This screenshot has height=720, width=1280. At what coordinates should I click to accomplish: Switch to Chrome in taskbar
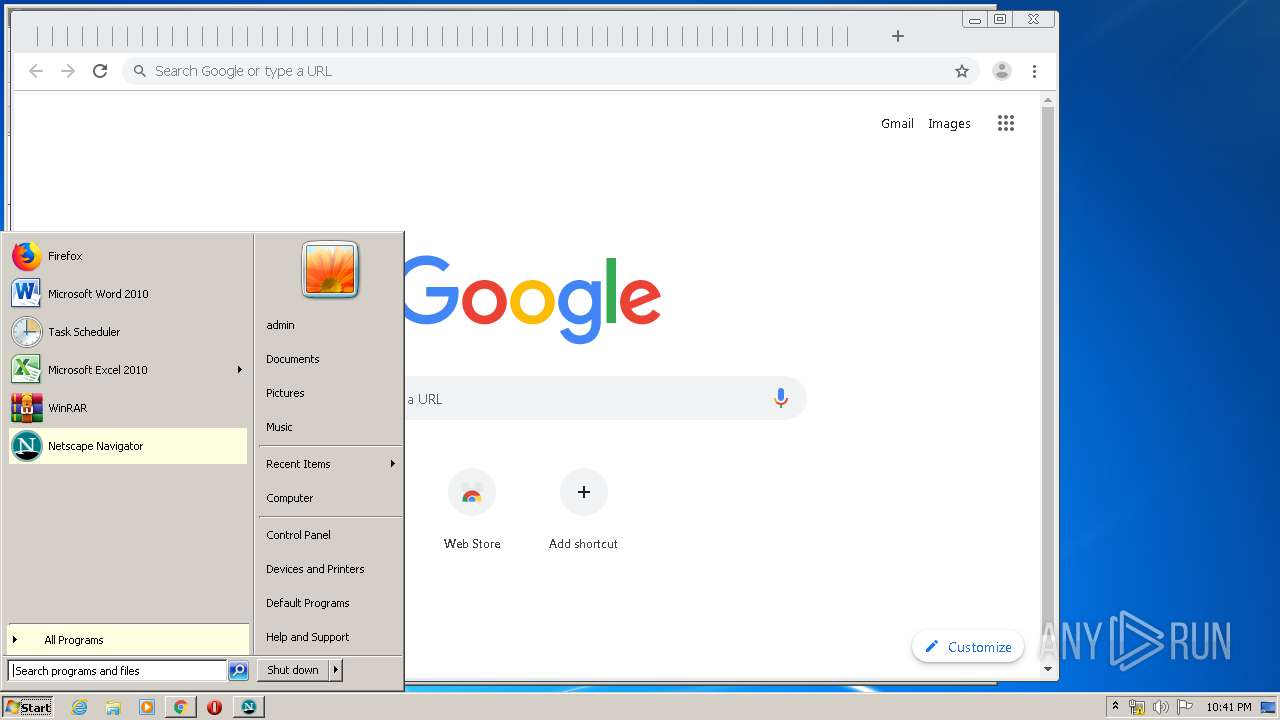point(180,707)
